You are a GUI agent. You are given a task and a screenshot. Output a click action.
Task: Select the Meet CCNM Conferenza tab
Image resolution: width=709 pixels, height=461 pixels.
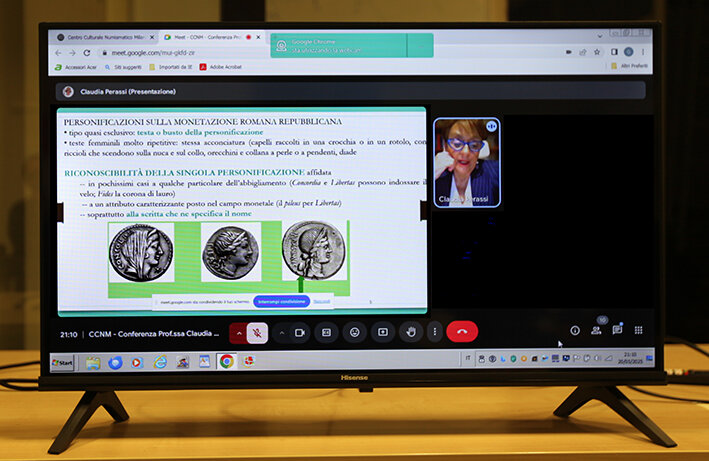click(x=204, y=37)
